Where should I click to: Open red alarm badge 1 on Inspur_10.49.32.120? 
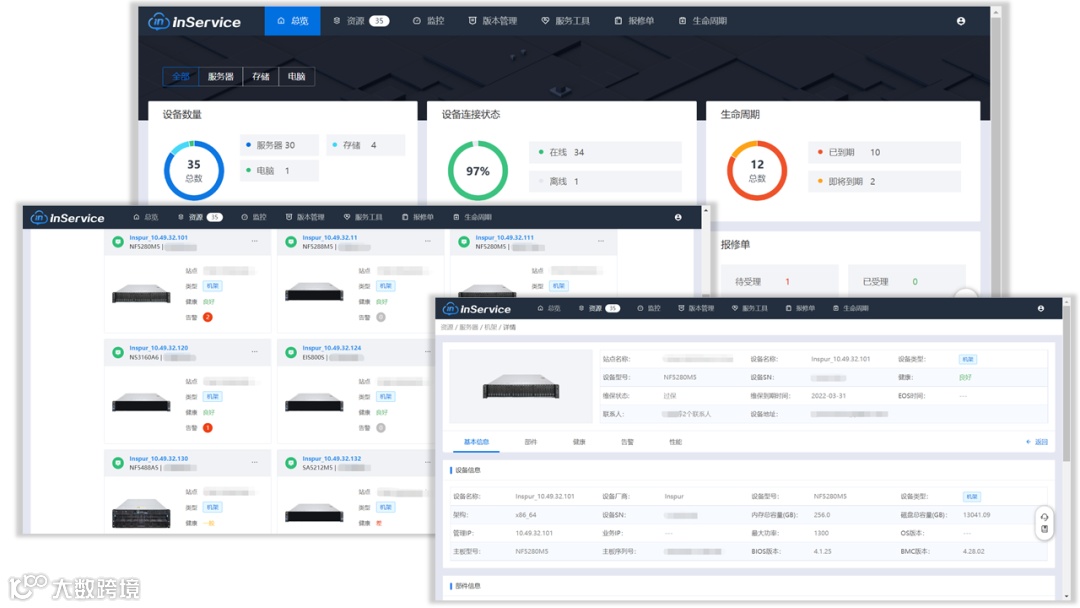[207, 428]
